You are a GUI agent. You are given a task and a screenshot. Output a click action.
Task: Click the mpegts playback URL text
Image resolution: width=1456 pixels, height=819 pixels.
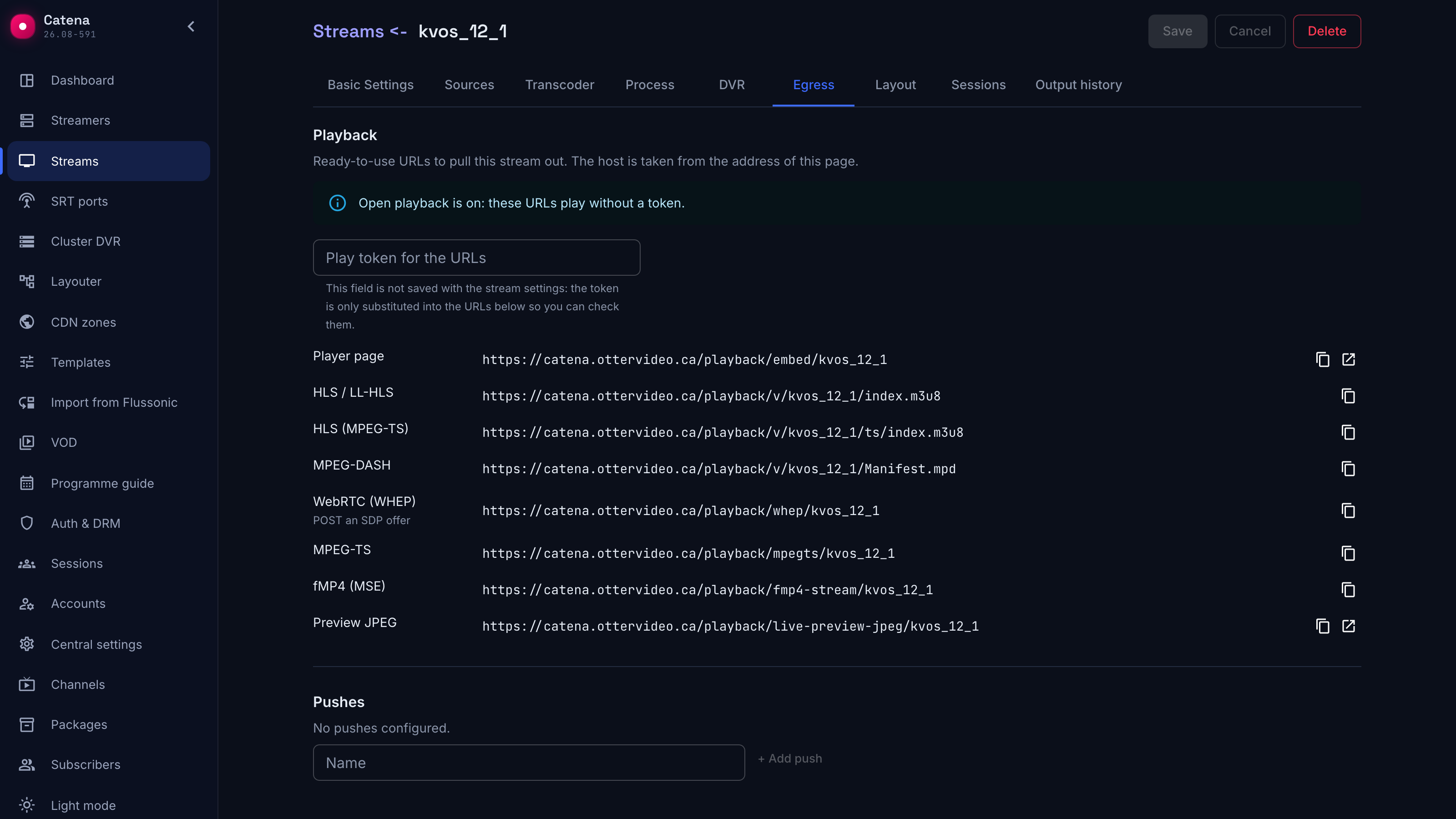[688, 553]
